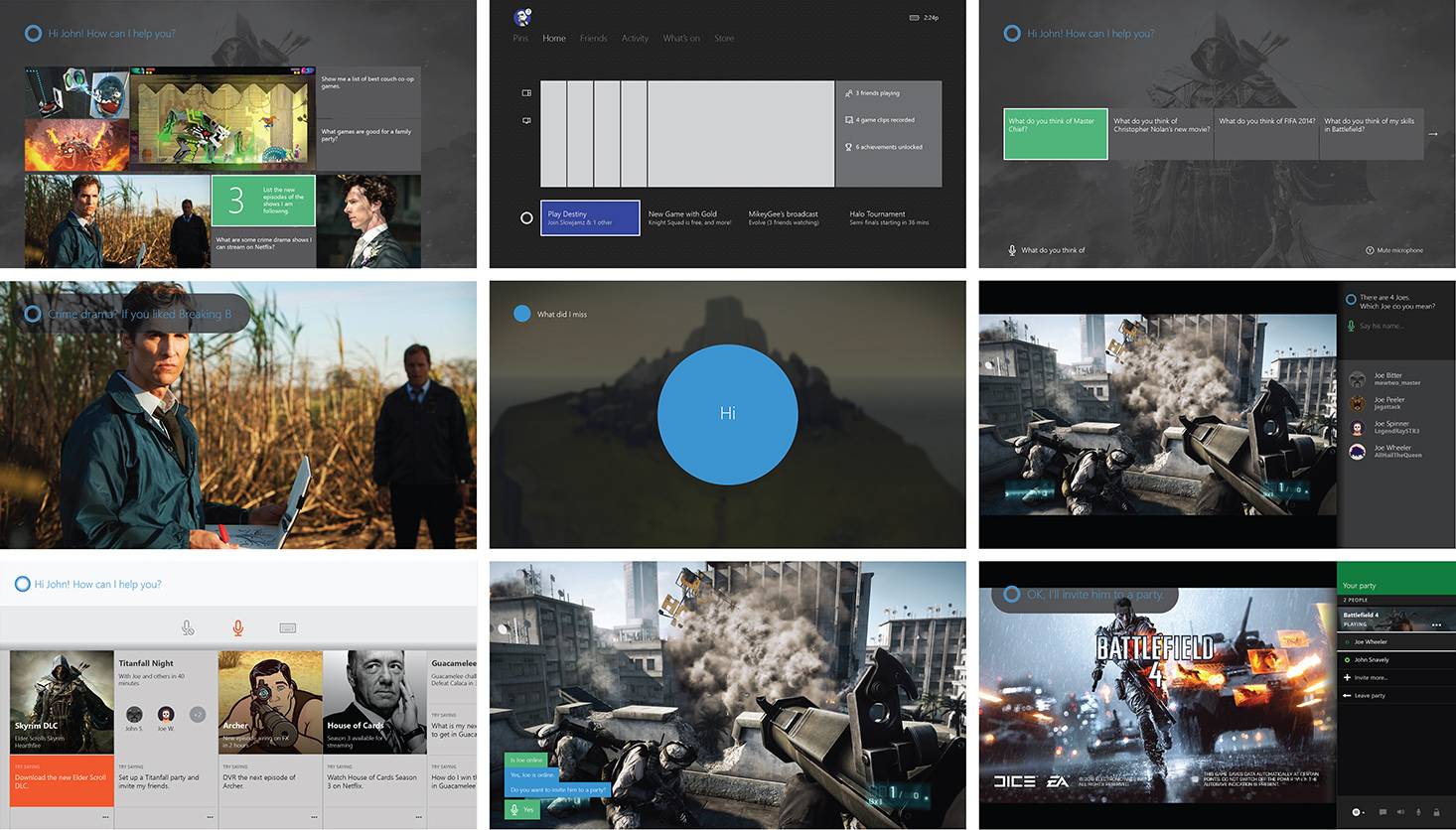
Task: Open the Store tab
Action: pyautogui.click(x=724, y=39)
